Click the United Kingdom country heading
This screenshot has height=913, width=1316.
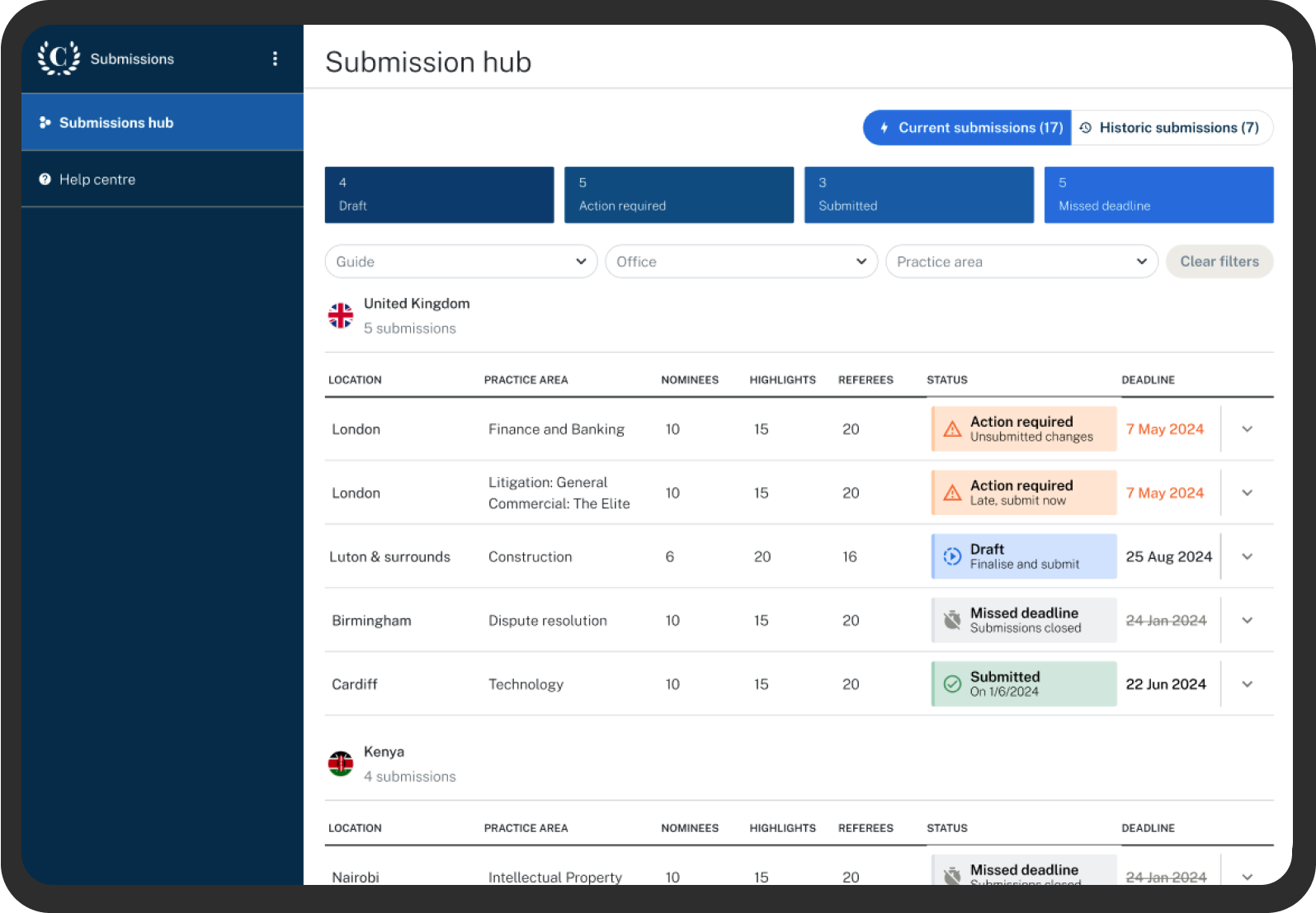pos(417,304)
